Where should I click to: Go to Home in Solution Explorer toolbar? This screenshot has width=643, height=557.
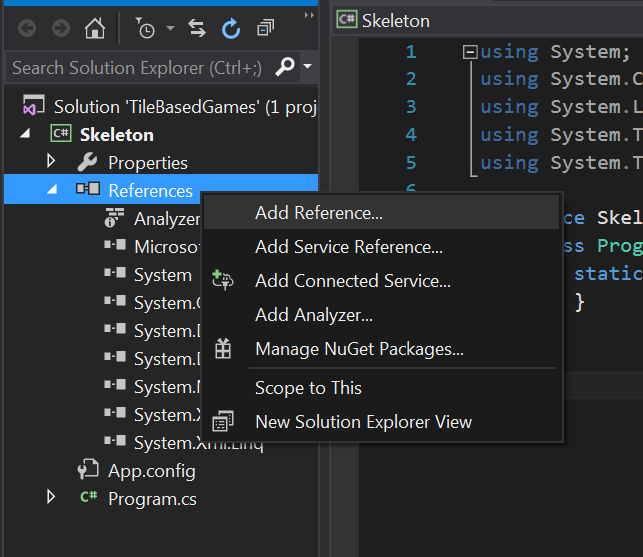pos(95,28)
